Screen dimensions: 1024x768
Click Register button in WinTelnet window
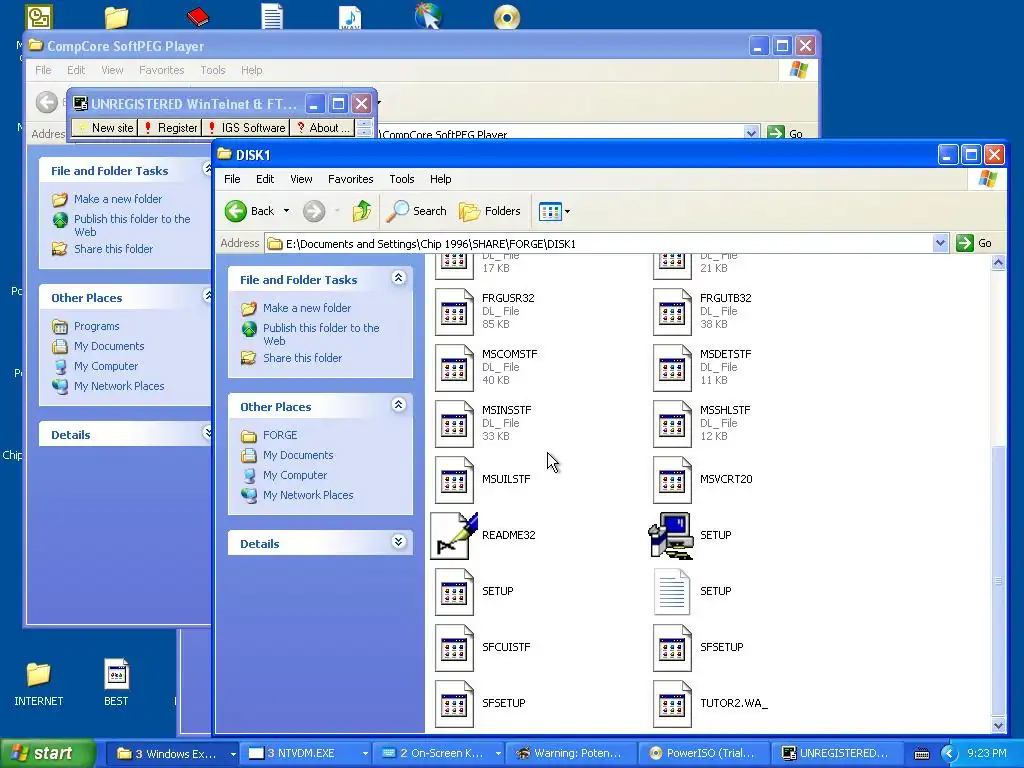click(x=170, y=128)
